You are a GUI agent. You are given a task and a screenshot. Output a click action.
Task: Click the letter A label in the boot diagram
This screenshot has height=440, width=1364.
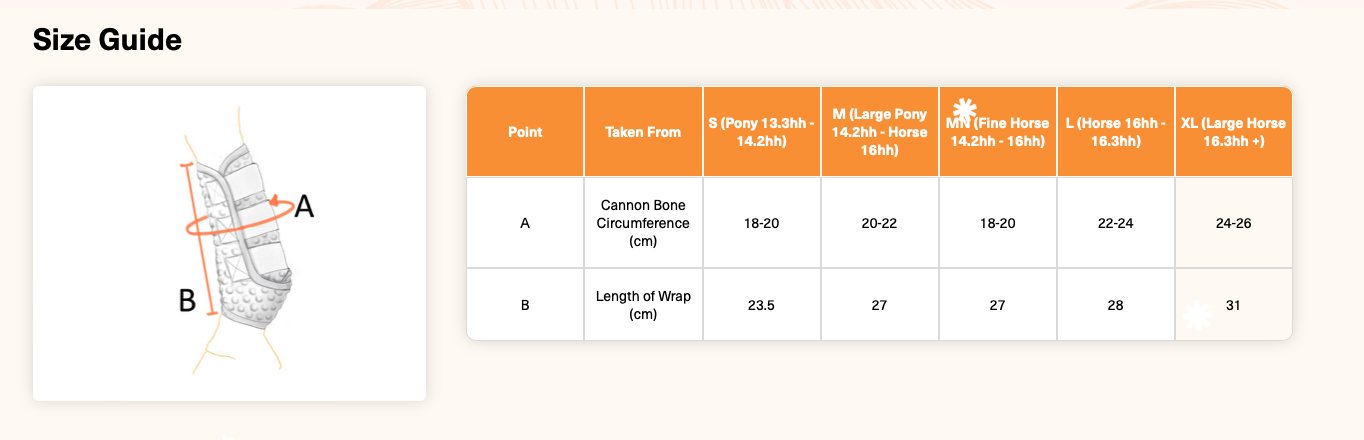click(x=304, y=206)
